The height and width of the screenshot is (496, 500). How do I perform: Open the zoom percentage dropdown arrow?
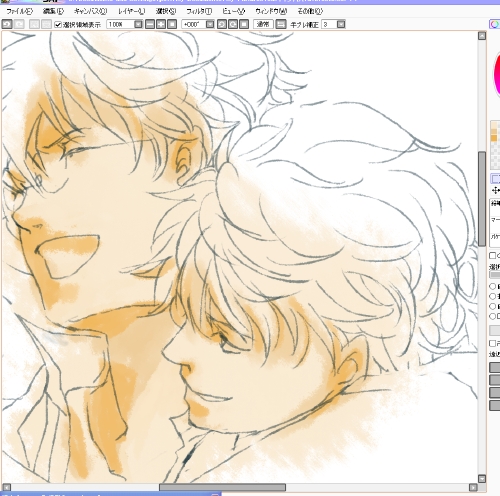(x=138, y=24)
